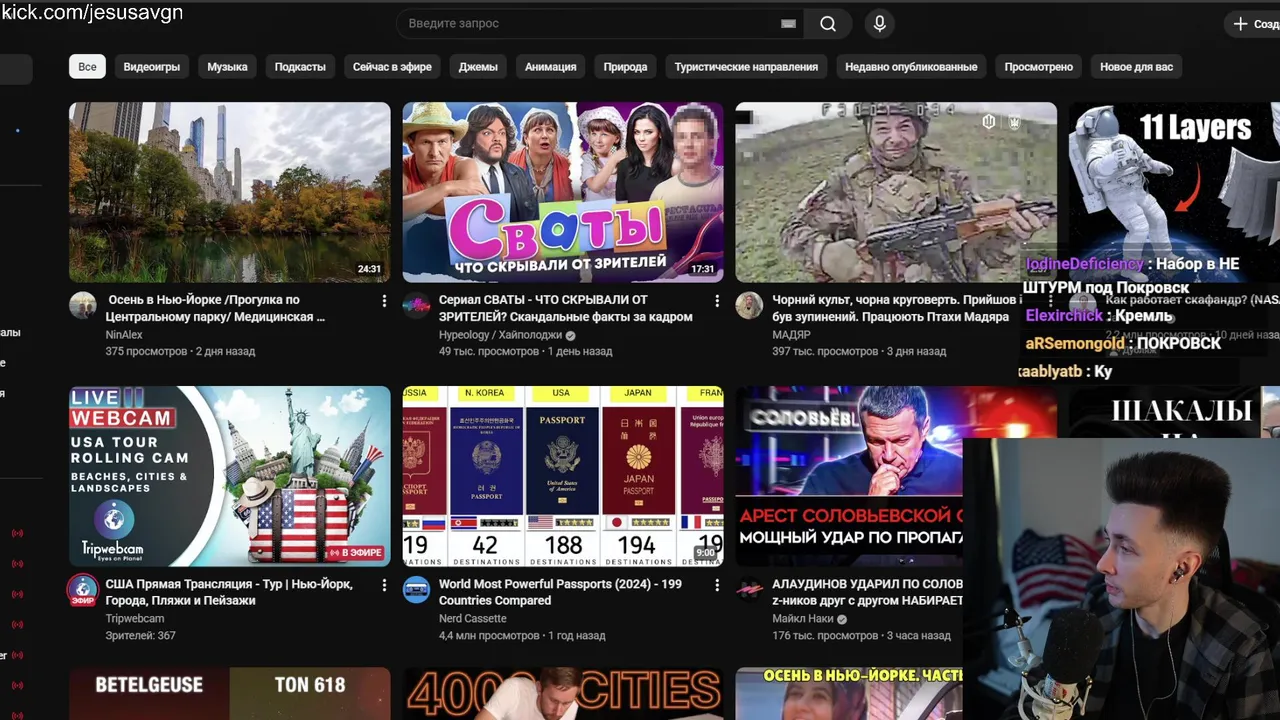This screenshot has height=720, width=1280.
Task: Open options menu for Осень в Нью-Йорке video
Action: 384,301
